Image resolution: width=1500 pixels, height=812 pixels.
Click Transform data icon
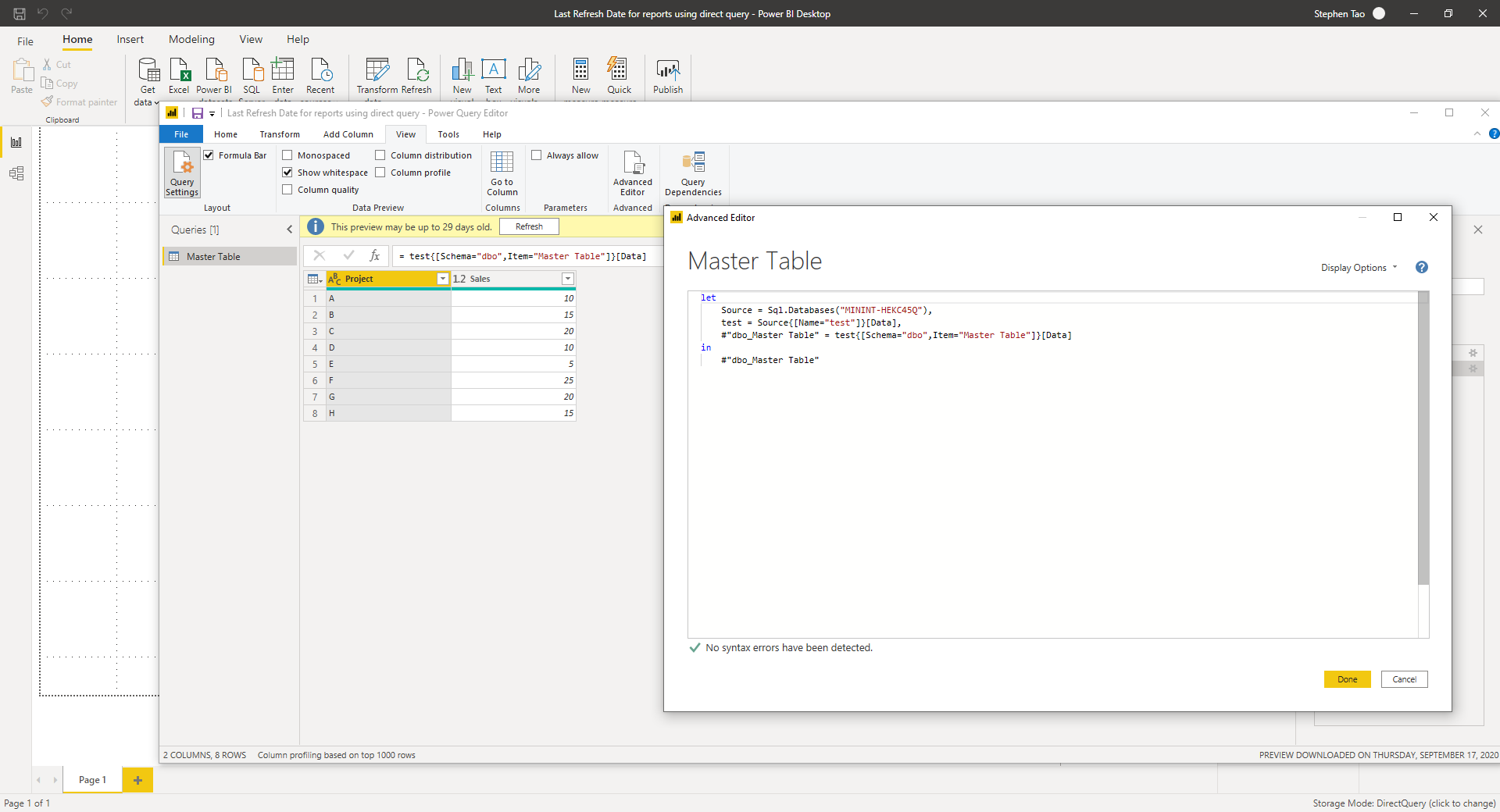pos(377,77)
